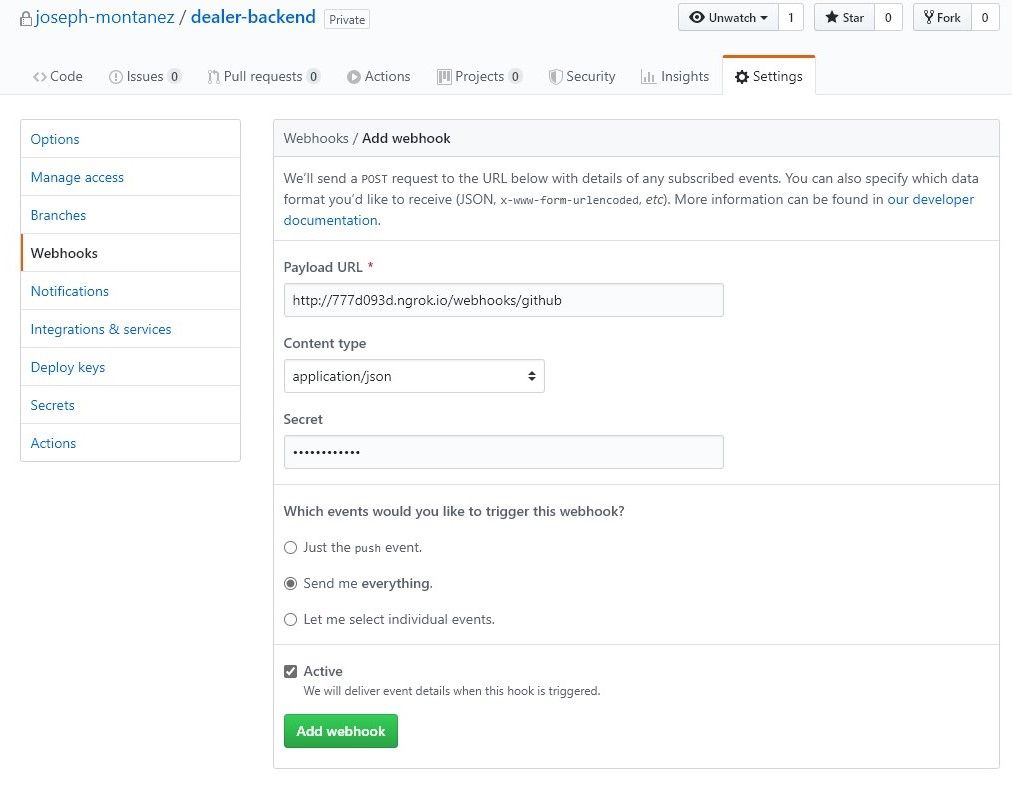The height and width of the screenshot is (795, 1012).
Task: Click the Security shield icon
Action: tap(555, 77)
